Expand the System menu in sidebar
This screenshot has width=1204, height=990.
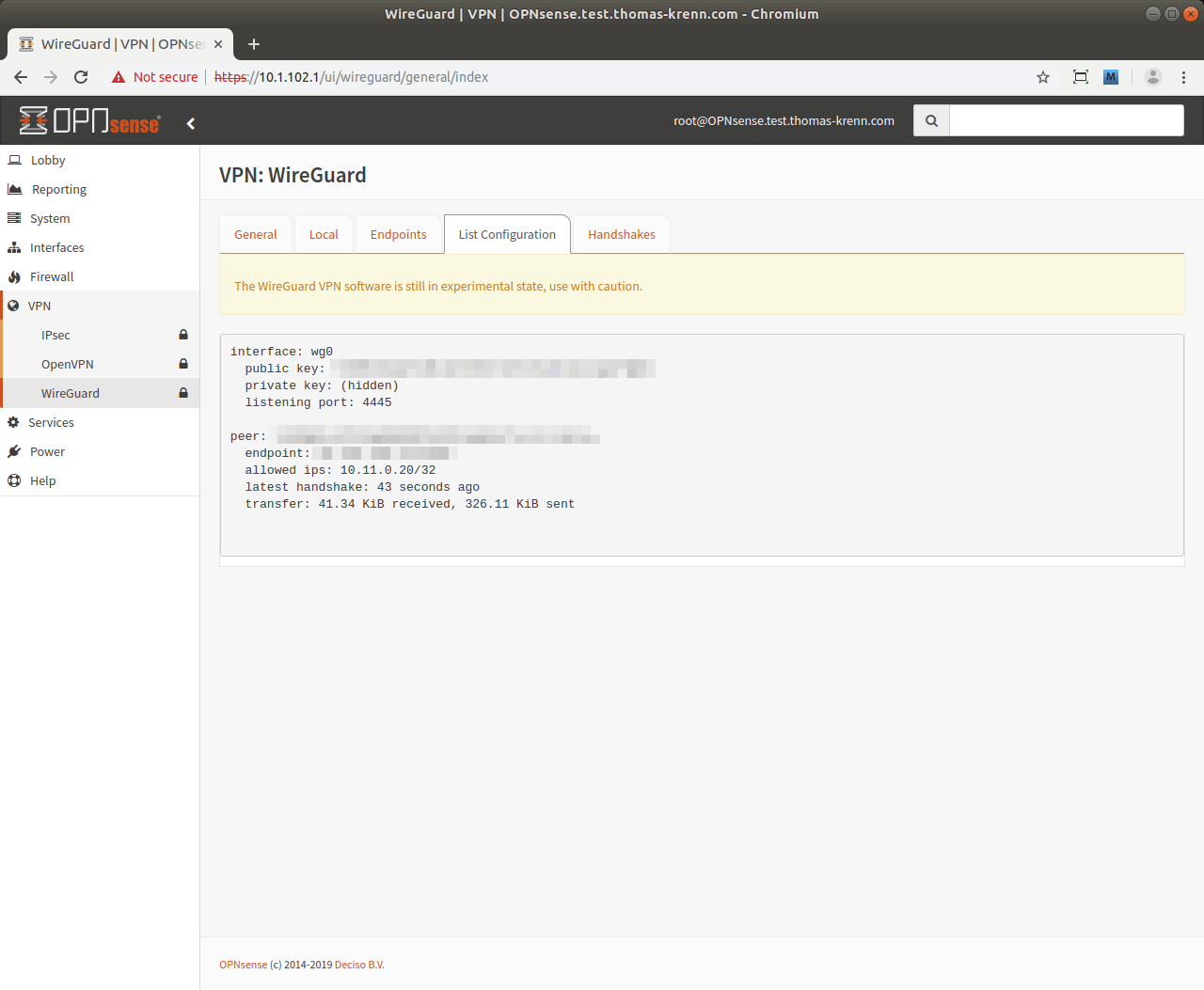pyautogui.click(x=50, y=218)
